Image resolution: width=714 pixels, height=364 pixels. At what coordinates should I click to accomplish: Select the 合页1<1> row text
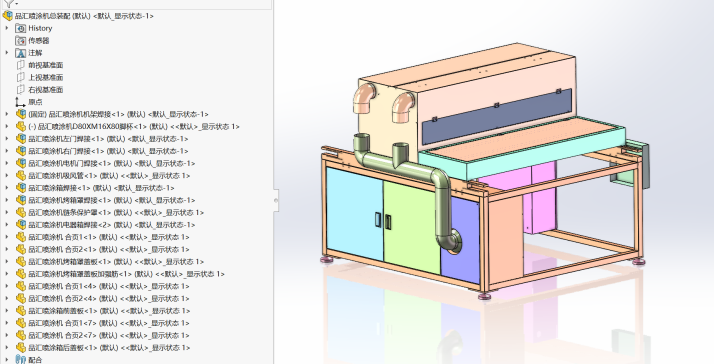tap(109, 237)
